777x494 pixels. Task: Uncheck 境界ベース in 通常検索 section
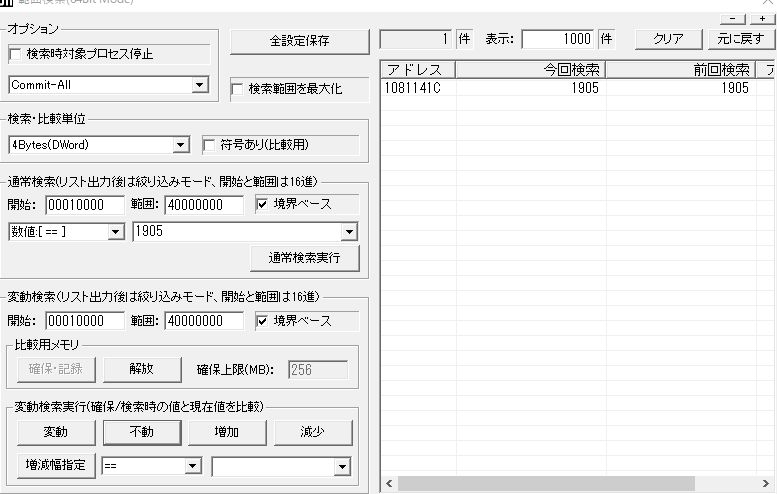point(262,204)
